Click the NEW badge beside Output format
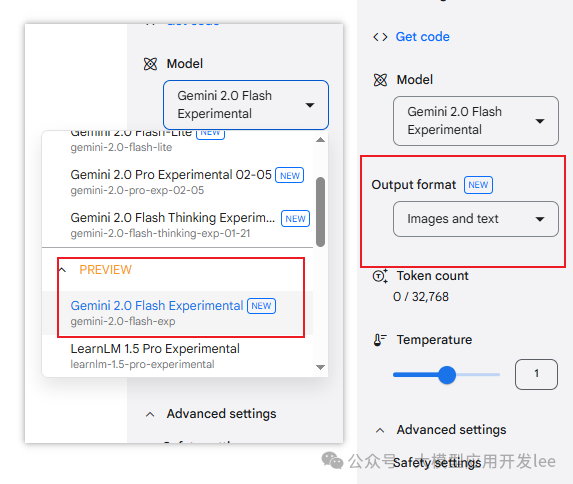573x484 pixels. [478, 185]
